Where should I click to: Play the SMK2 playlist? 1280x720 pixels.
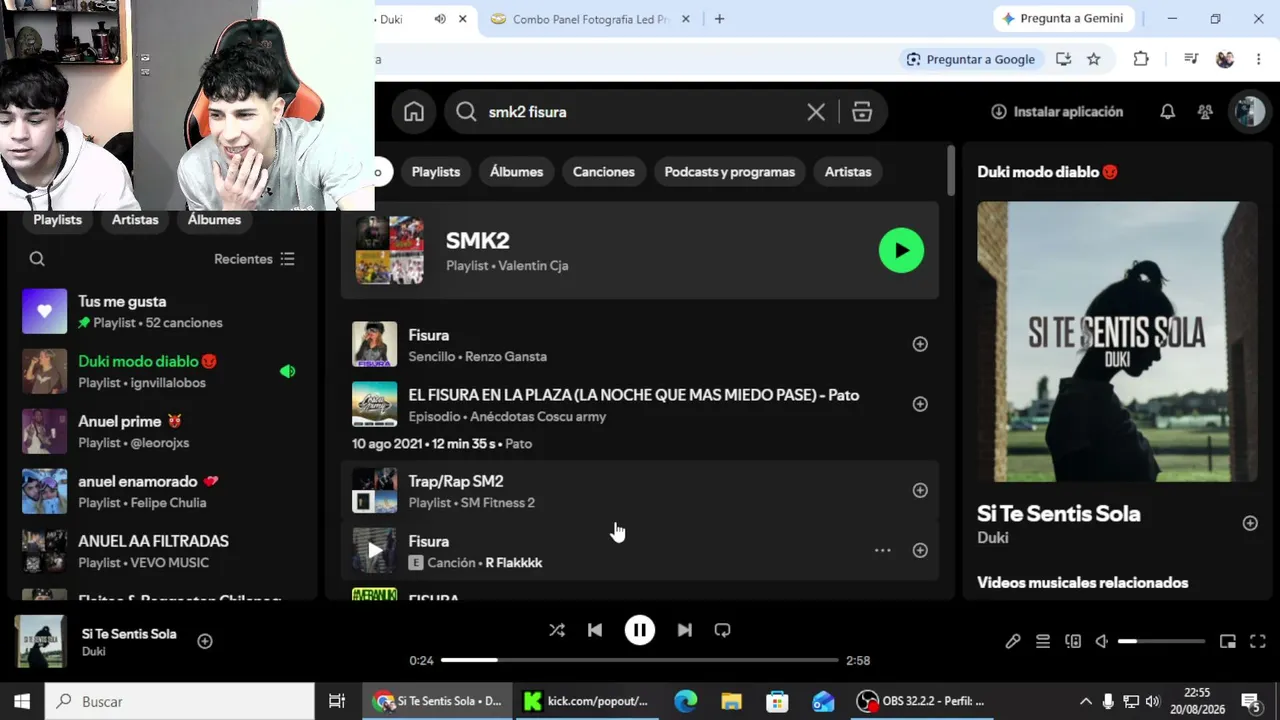901,251
